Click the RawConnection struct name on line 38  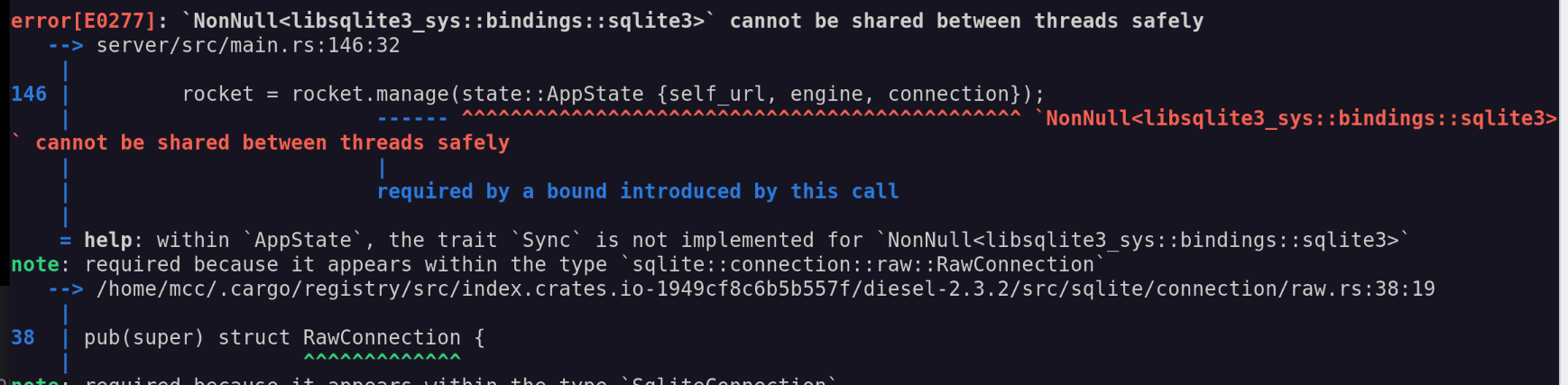[x=382, y=337]
